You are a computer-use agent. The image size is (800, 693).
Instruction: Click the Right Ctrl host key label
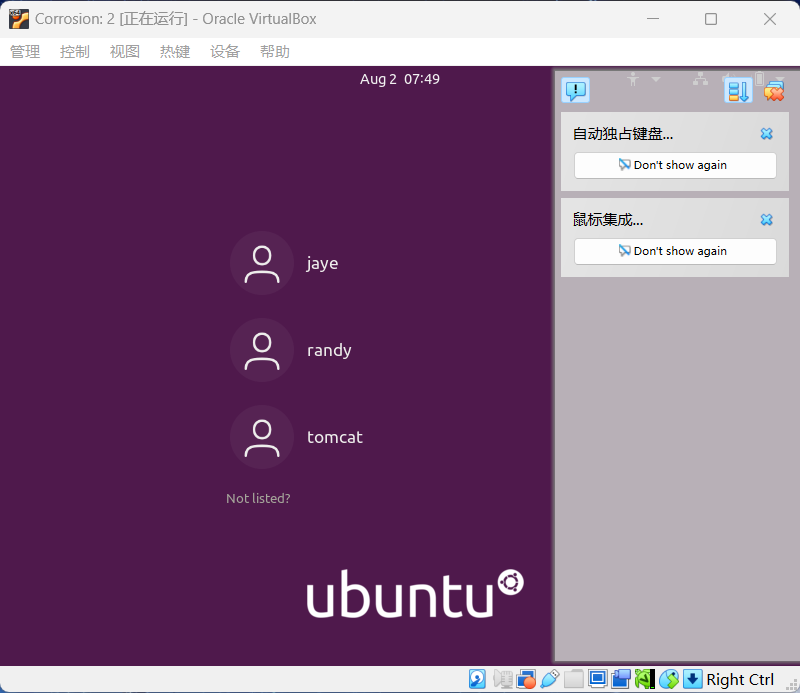[x=740, y=680]
